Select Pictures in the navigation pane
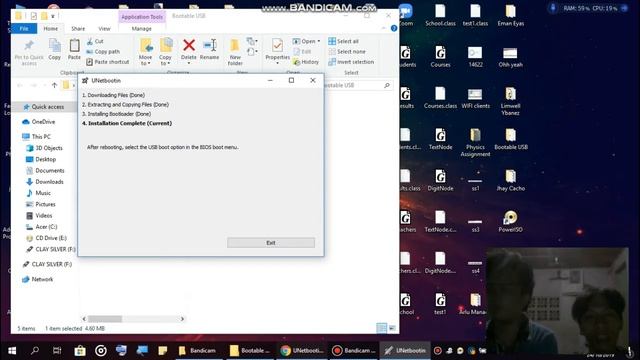The image size is (640, 360). [x=41, y=204]
